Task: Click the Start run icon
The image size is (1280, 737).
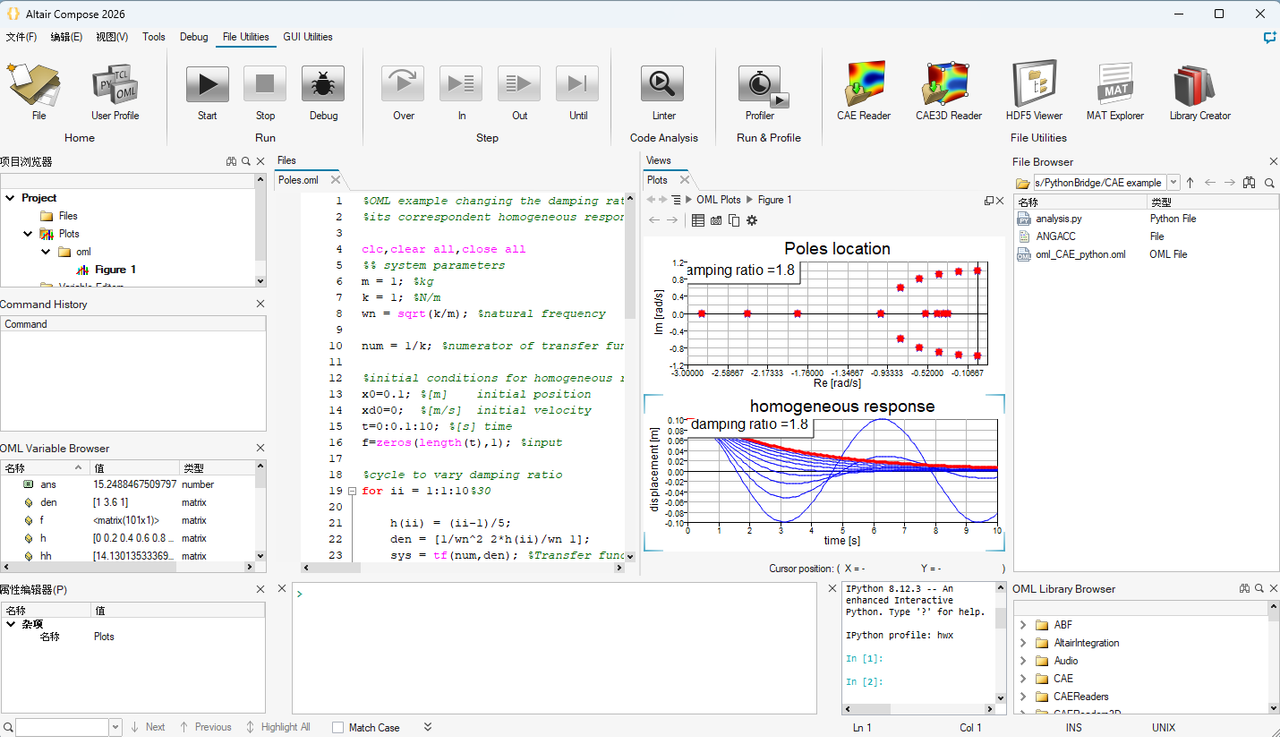Action: click(207, 85)
